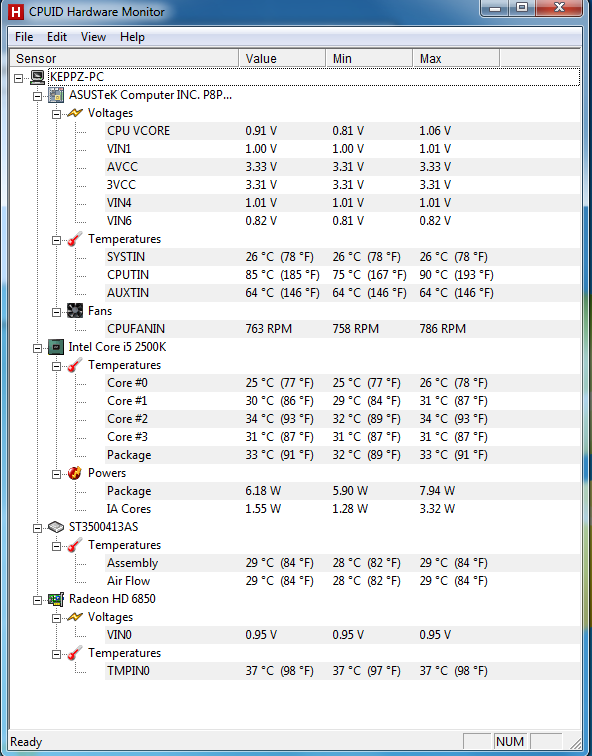The height and width of the screenshot is (756, 592).
Task: Collapse the KEPPZ-PC root node
Action: (x=19, y=78)
